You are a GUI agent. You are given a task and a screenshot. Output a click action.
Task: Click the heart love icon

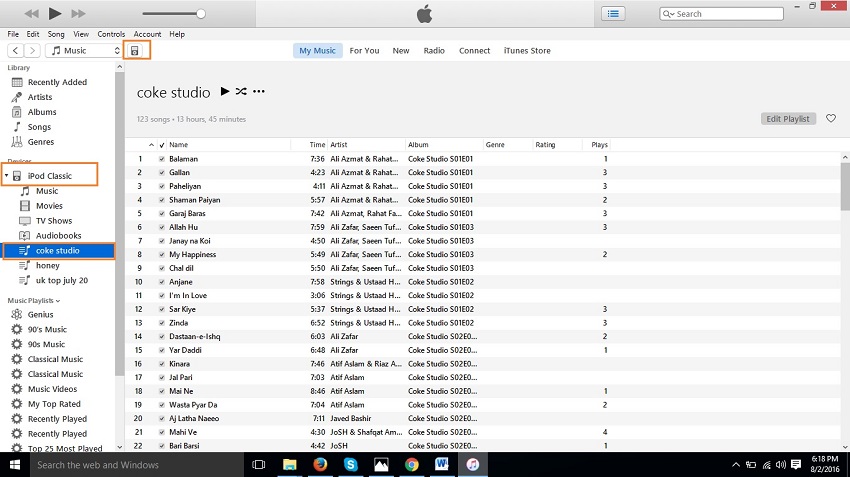(x=830, y=119)
